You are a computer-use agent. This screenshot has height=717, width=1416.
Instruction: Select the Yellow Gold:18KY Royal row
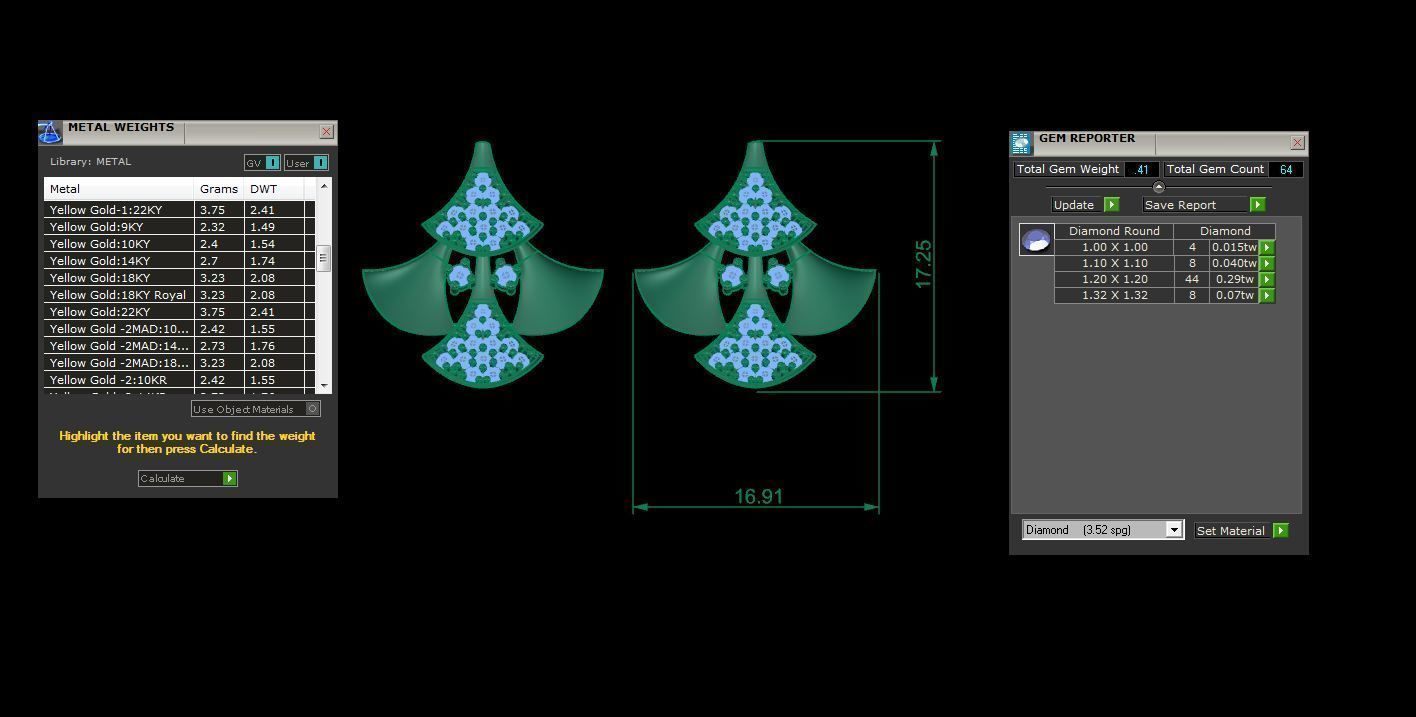(x=179, y=295)
